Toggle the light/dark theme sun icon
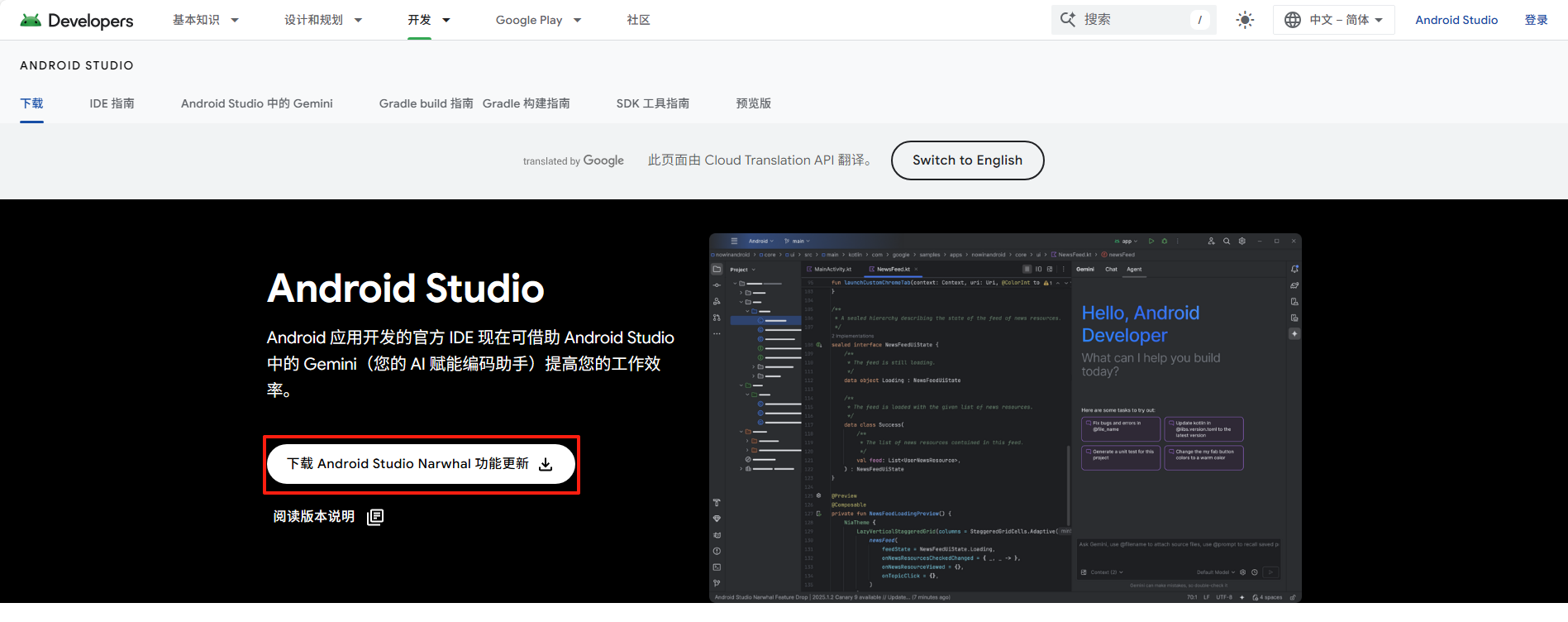1568x622 pixels. pos(1245,20)
